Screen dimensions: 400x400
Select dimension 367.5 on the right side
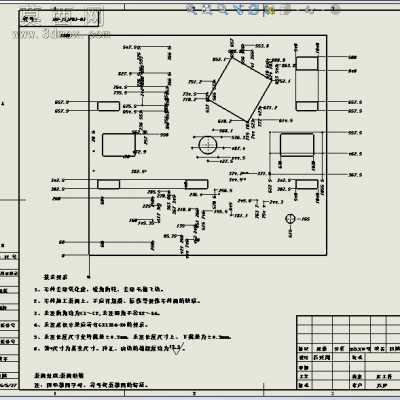click(355, 175)
